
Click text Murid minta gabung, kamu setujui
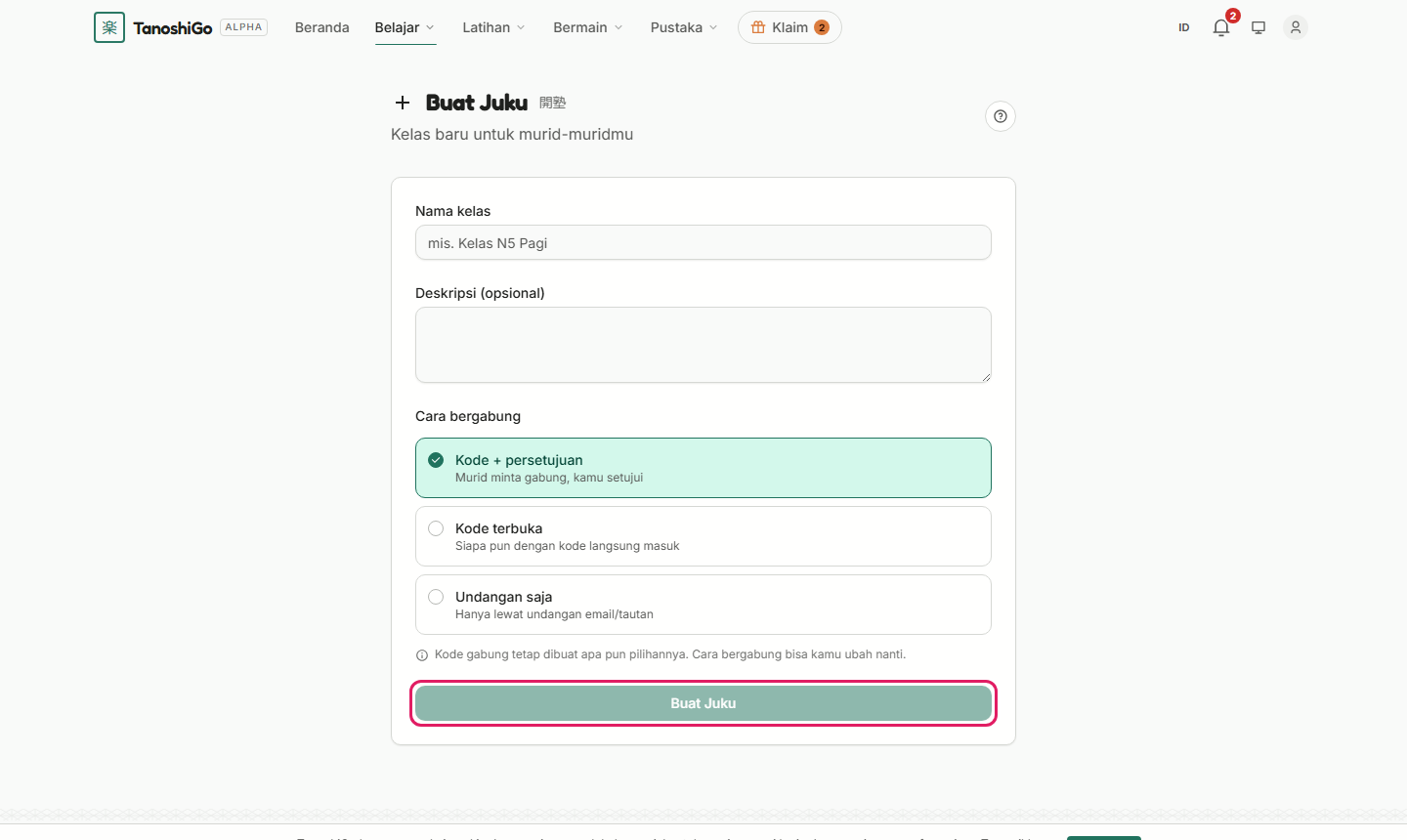click(549, 478)
